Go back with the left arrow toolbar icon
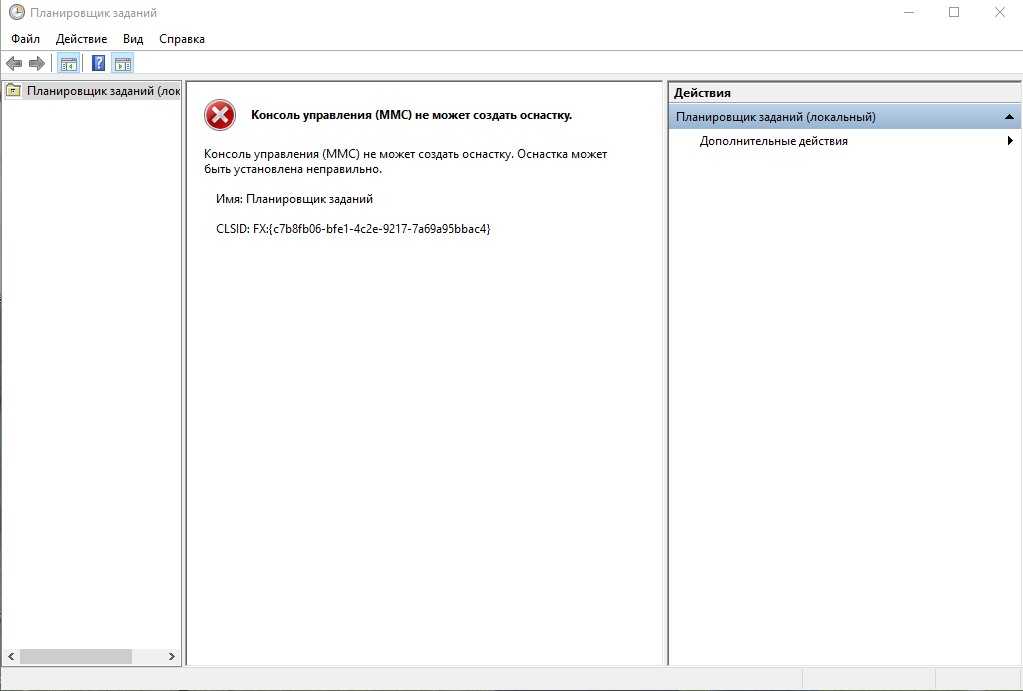Screen dimensions: 1023x691 14,63
